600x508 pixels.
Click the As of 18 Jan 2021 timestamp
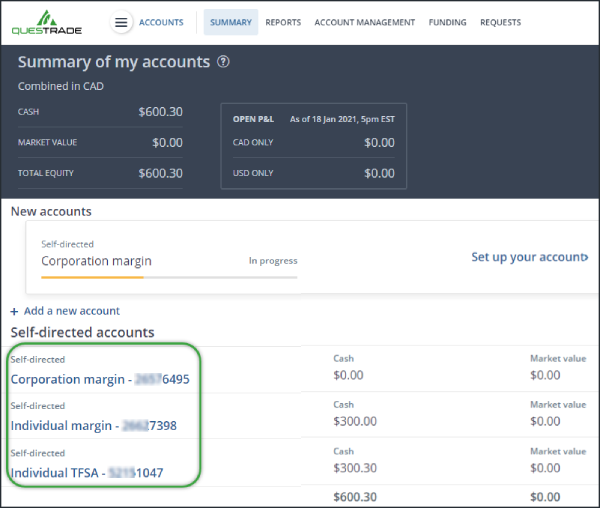(342, 119)
